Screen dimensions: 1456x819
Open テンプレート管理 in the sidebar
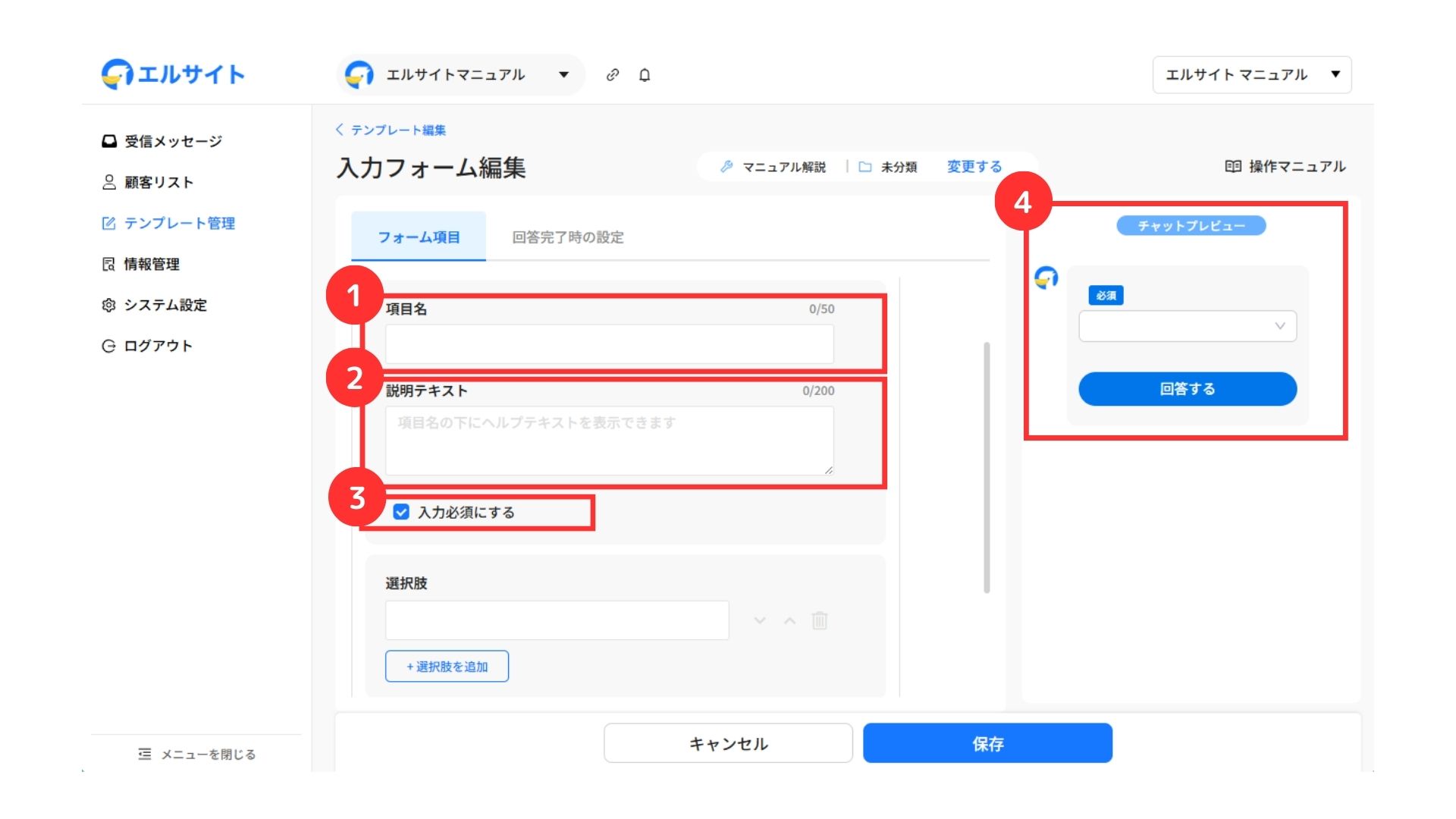pos(179,223)
